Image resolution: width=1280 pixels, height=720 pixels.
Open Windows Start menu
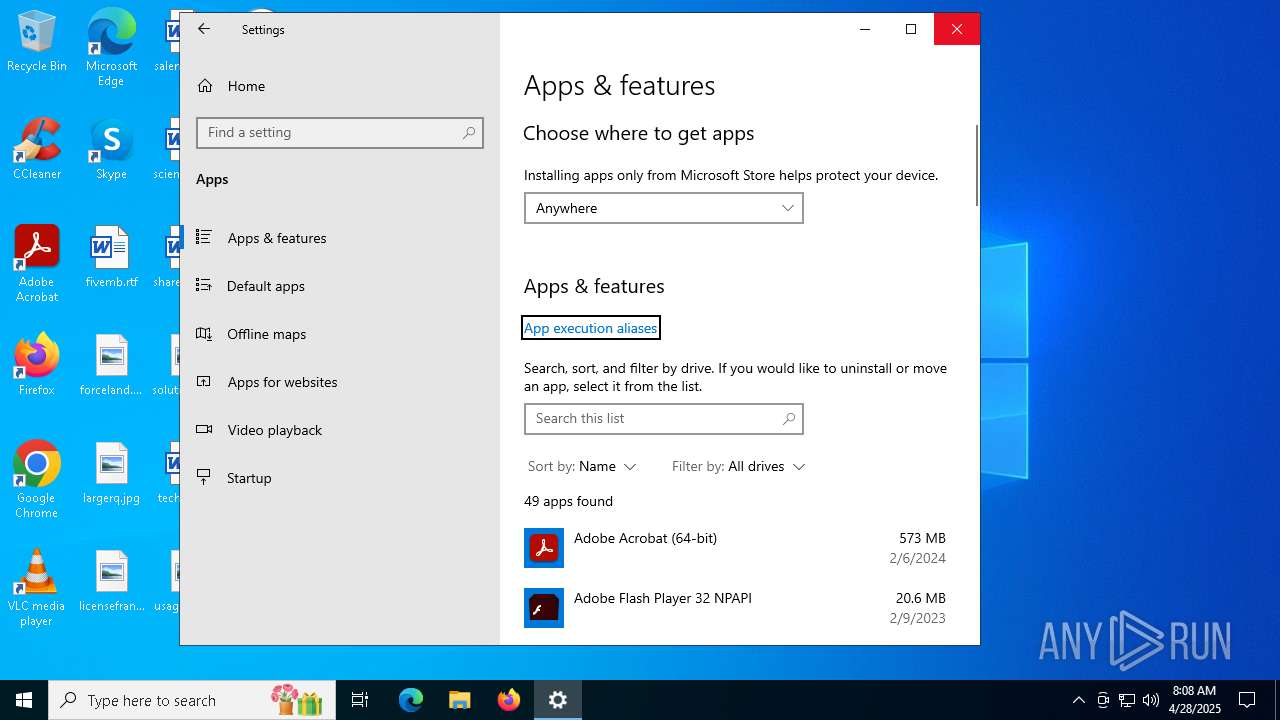point(24,700)
